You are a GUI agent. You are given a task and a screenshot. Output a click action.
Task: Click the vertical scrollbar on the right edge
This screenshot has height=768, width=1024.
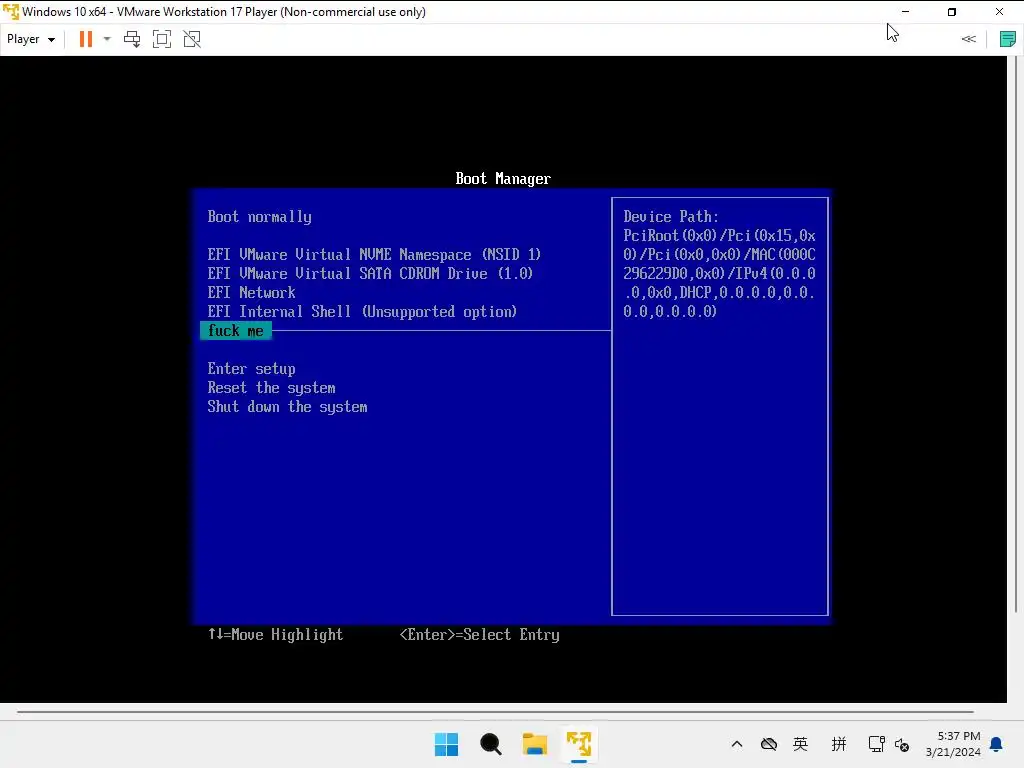(1016, 334)
